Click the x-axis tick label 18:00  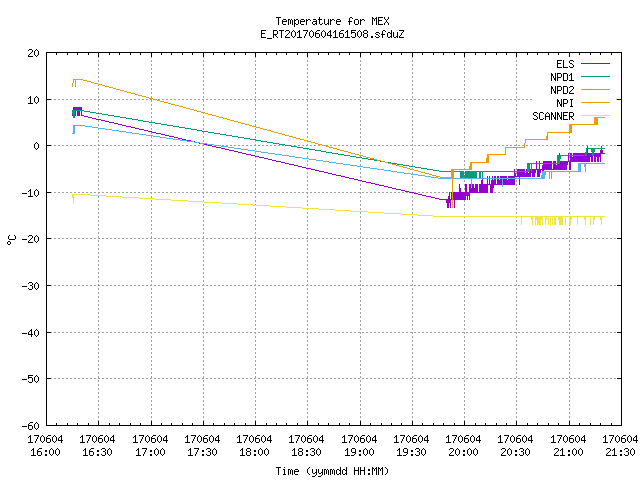coord(254,452)
